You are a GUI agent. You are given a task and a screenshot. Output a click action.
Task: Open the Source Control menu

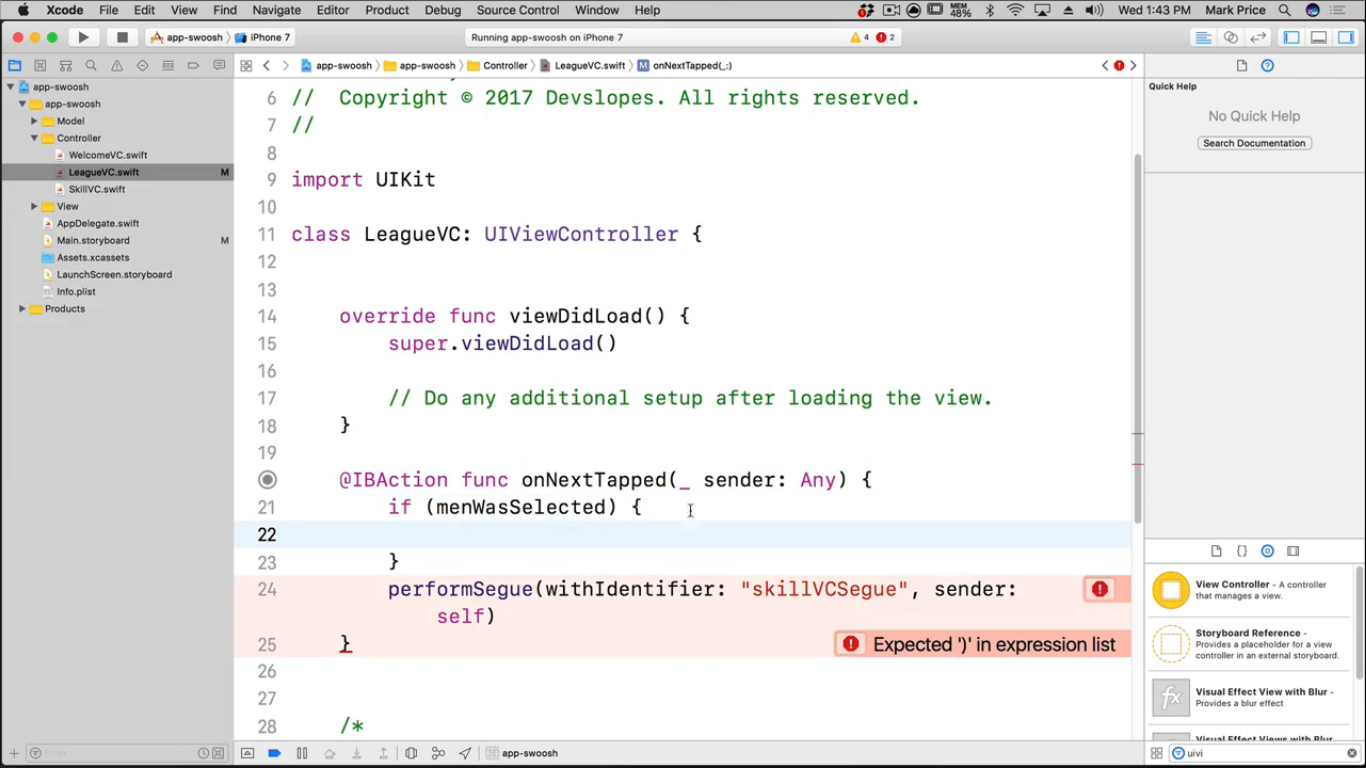517,10
